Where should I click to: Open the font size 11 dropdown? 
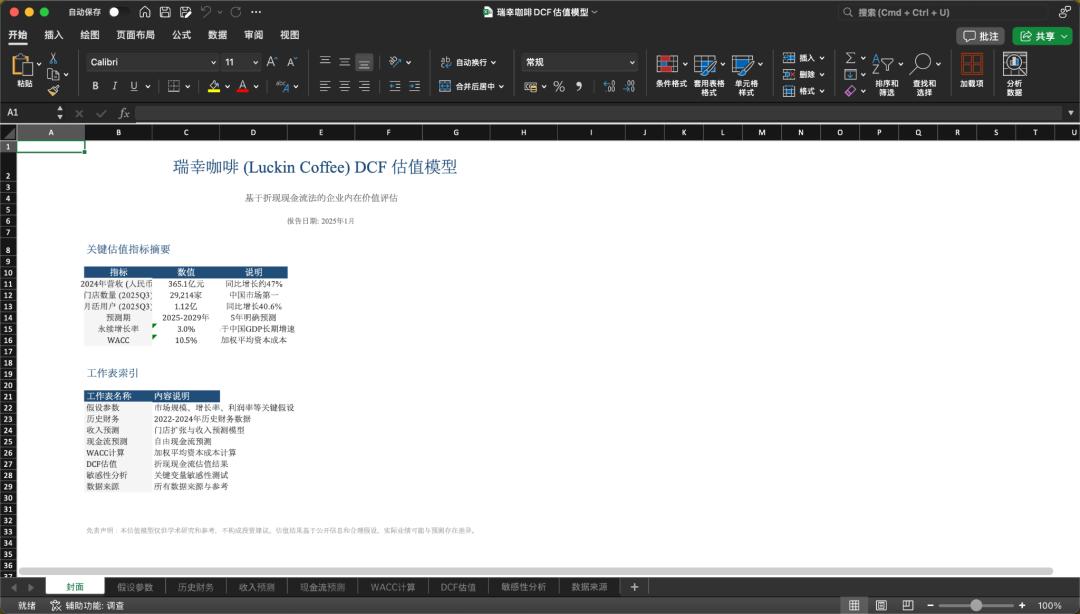click(256, 62)
